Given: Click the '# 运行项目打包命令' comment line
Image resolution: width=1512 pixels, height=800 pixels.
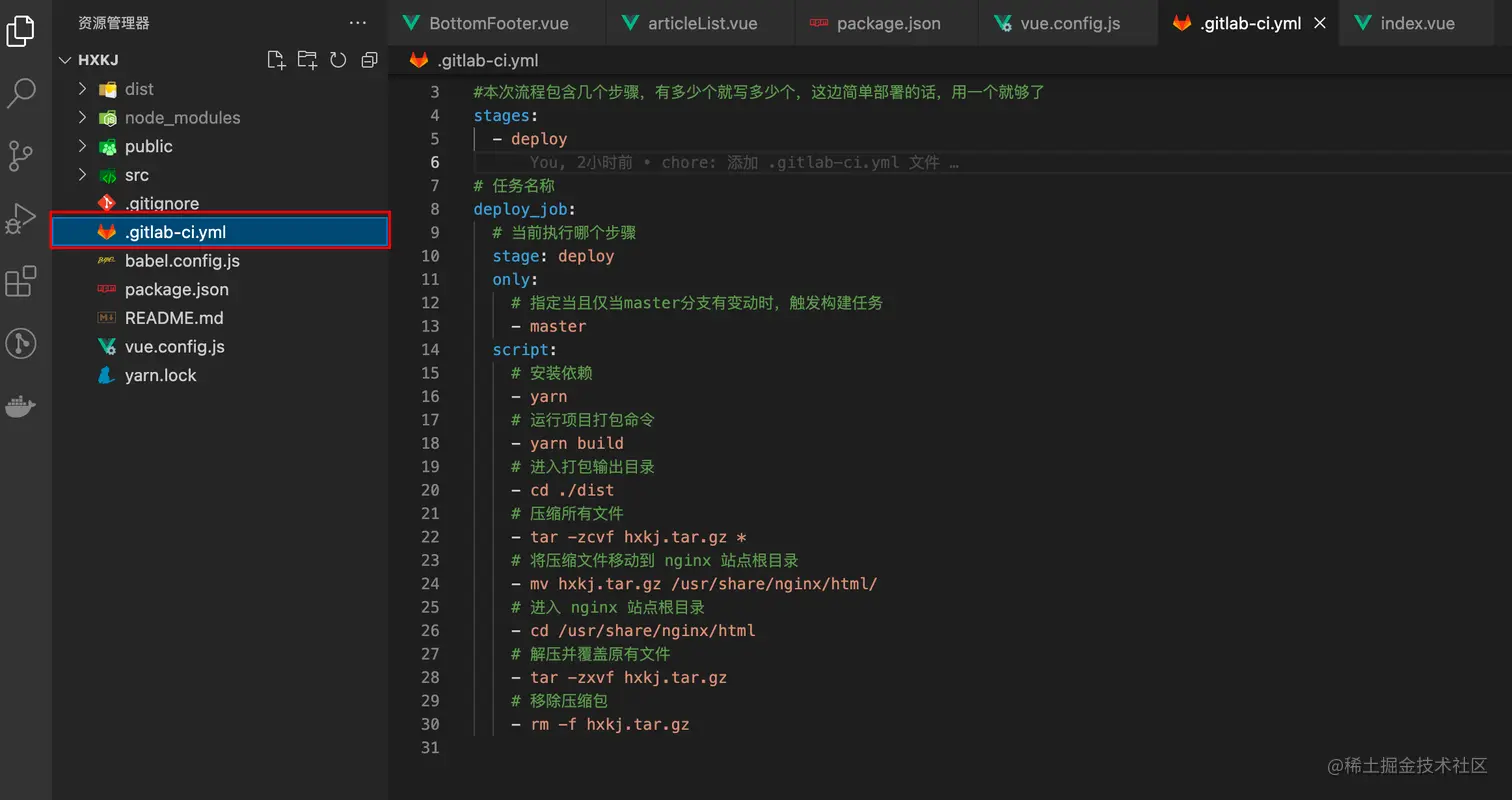Looking at the screenshot, I should click(583, 420).
